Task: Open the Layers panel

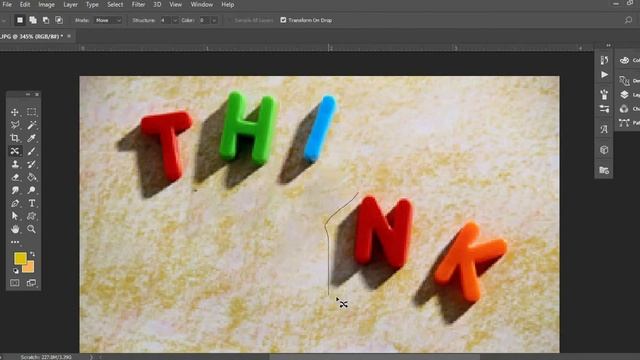Action: point(629,95)
